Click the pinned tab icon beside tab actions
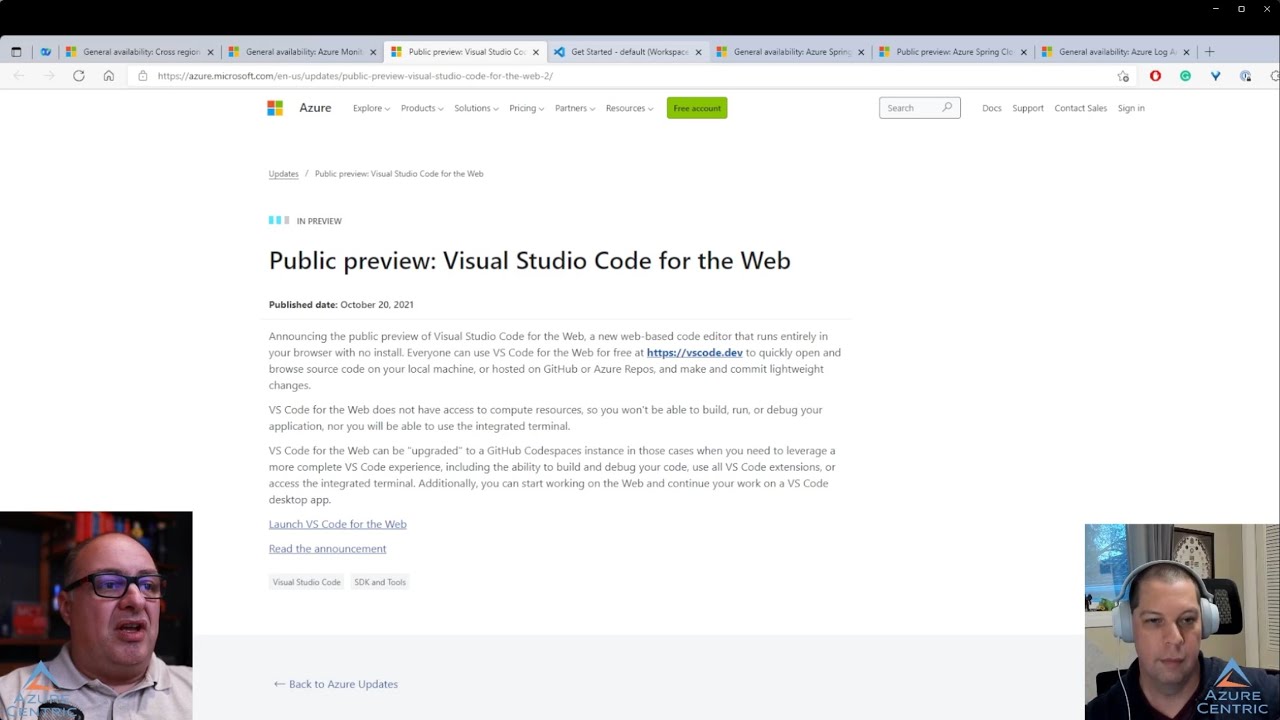The height and width of the screenshot is (720, 1280). (45, 52)
